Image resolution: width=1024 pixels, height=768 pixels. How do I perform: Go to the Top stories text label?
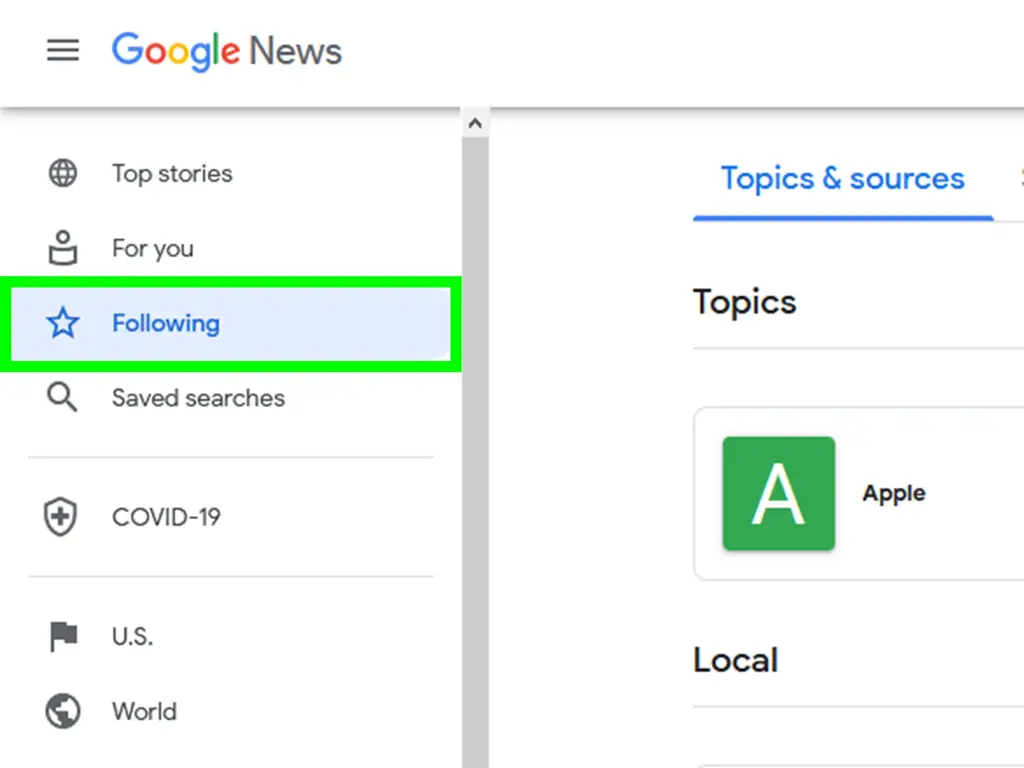click(x=172, y=173)
